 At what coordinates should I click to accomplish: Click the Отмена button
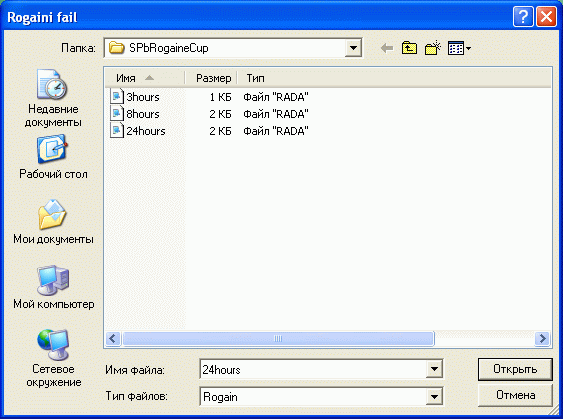point(515,395)
